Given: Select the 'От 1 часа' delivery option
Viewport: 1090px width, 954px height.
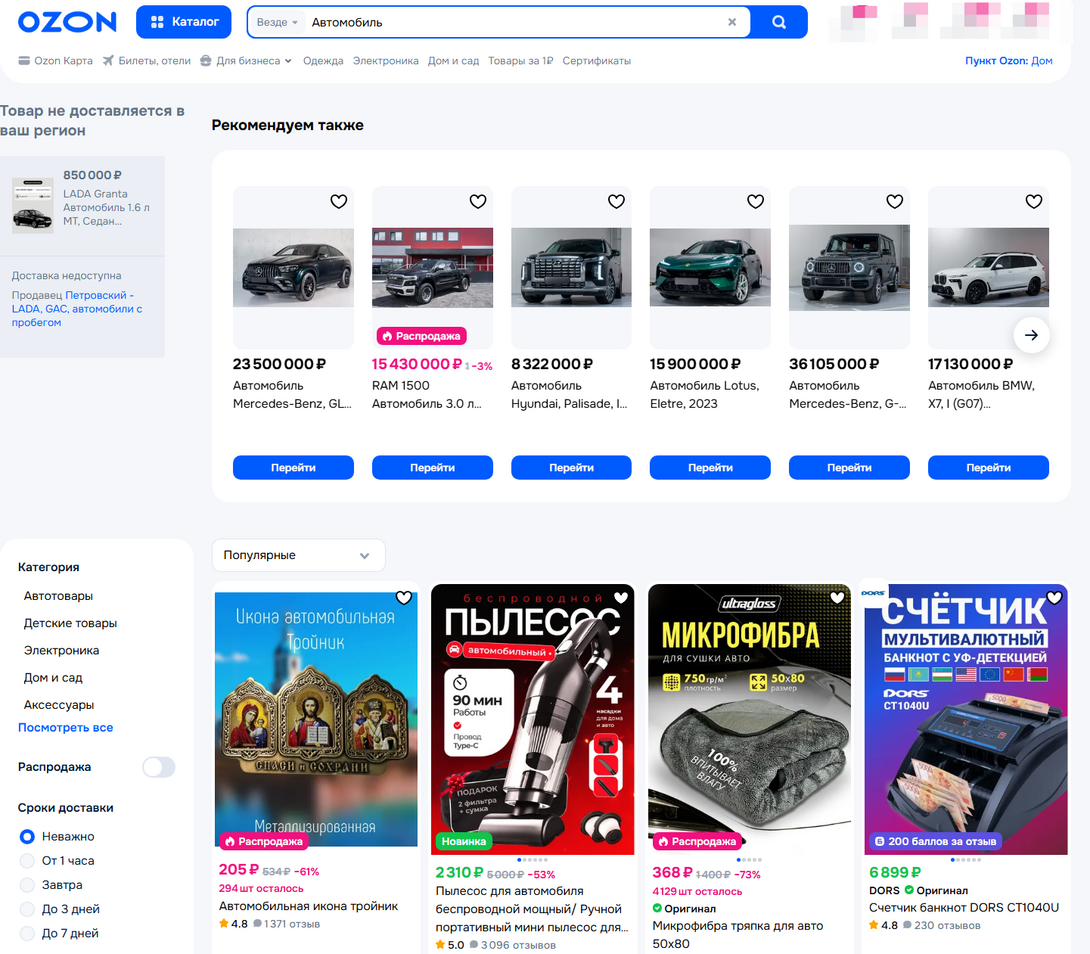Looking at the screenshot, I should (28, 861).
